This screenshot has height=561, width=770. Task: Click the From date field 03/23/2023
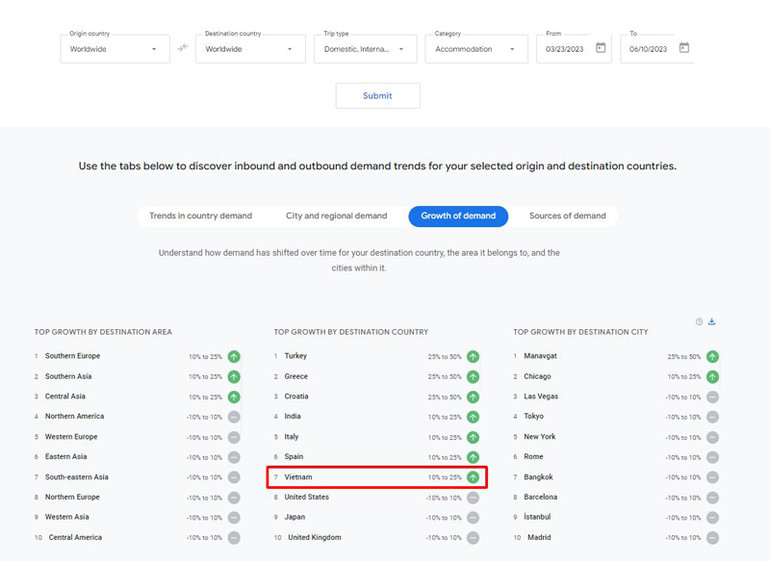566,49
